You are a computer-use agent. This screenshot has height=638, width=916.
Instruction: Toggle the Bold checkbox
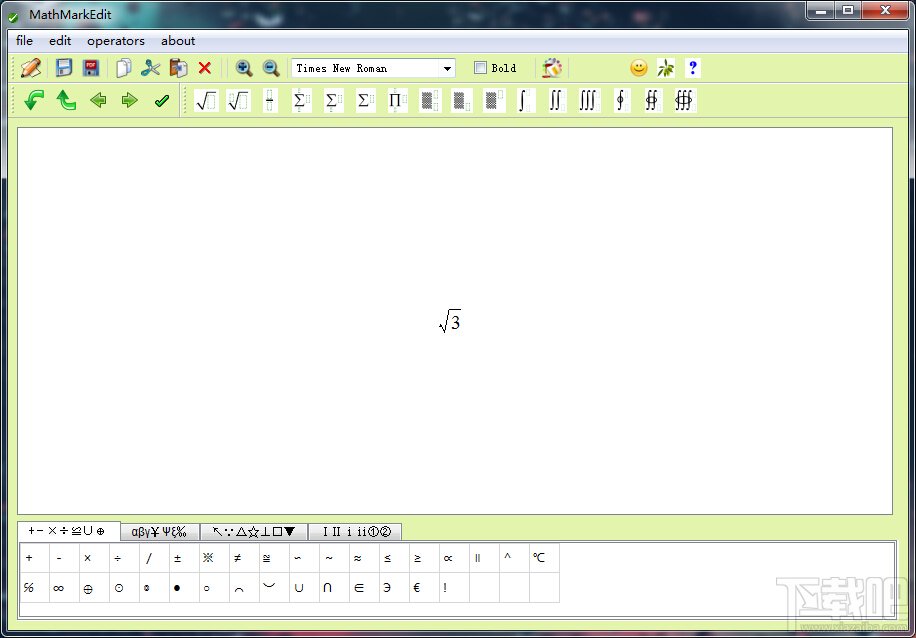coord(480,68)
